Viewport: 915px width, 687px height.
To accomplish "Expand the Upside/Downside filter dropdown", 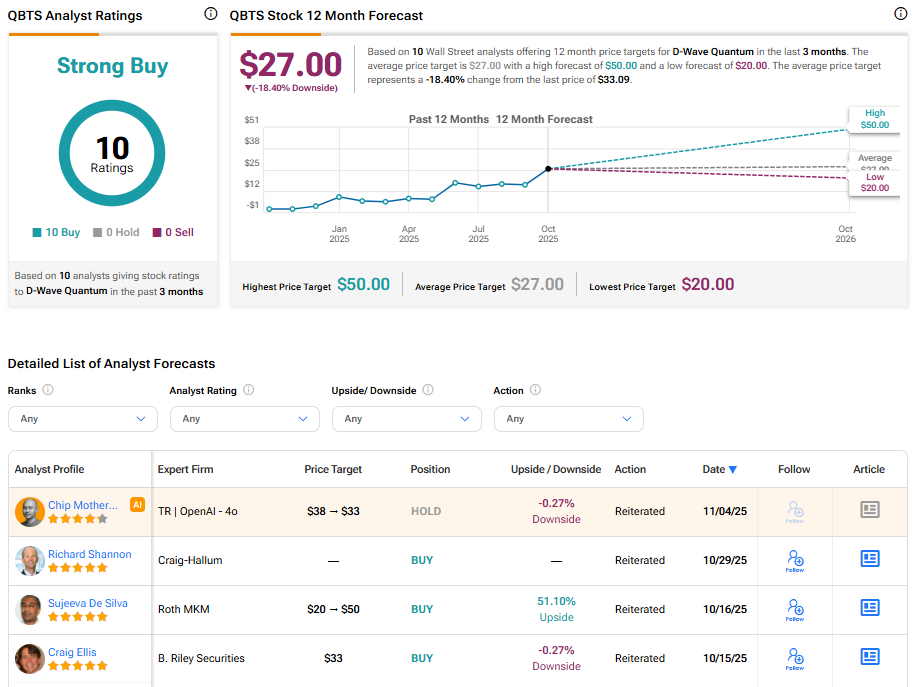I will (406, 419).
